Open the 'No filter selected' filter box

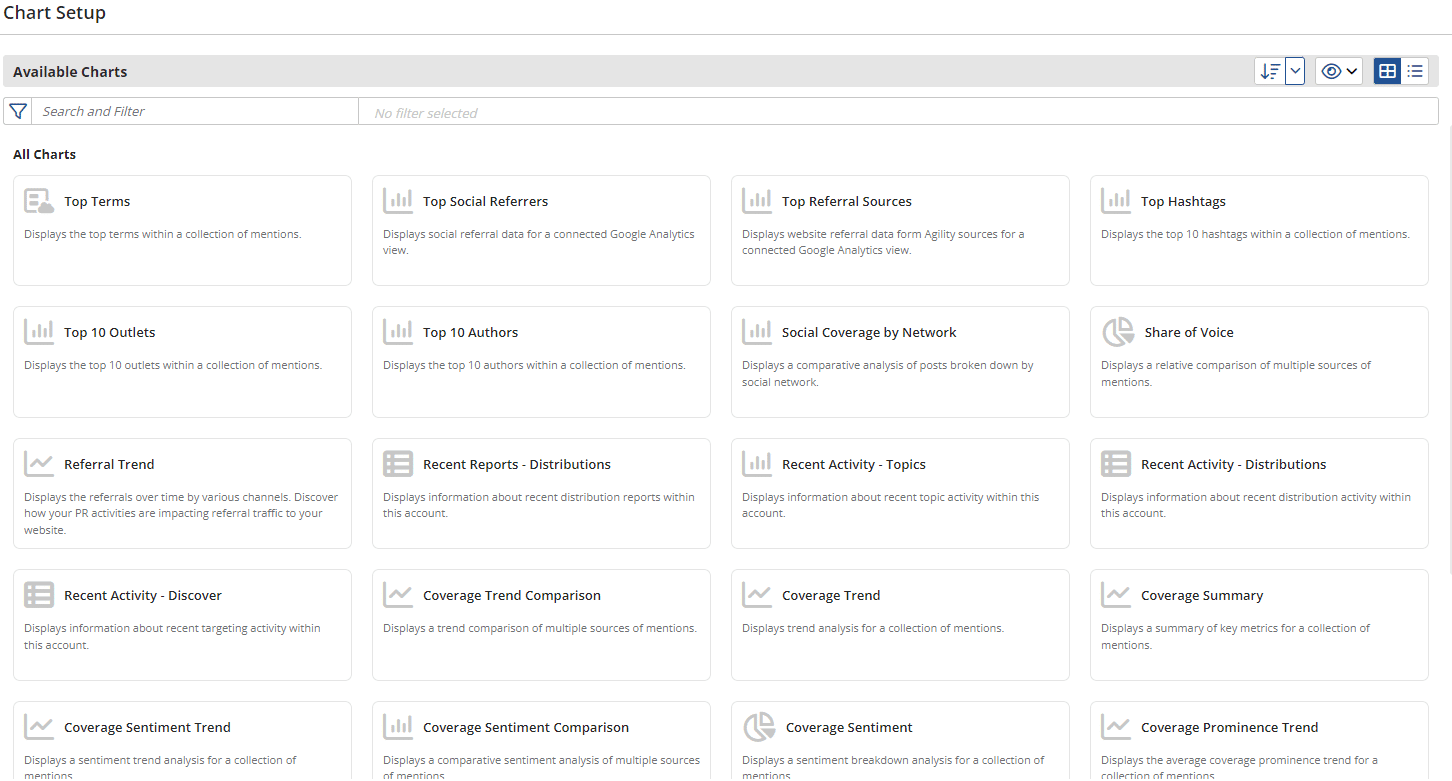[897, 112]
